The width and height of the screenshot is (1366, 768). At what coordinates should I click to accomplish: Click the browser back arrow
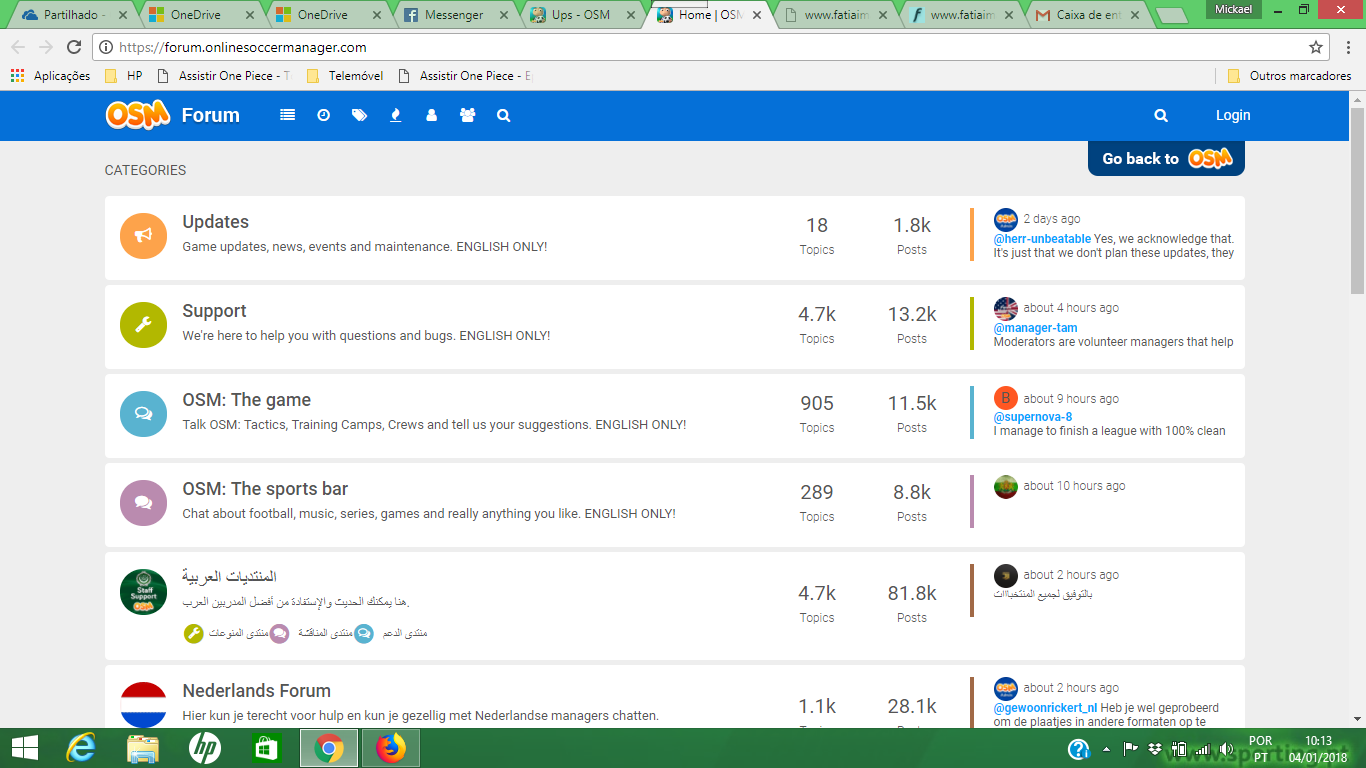(18, 47)
